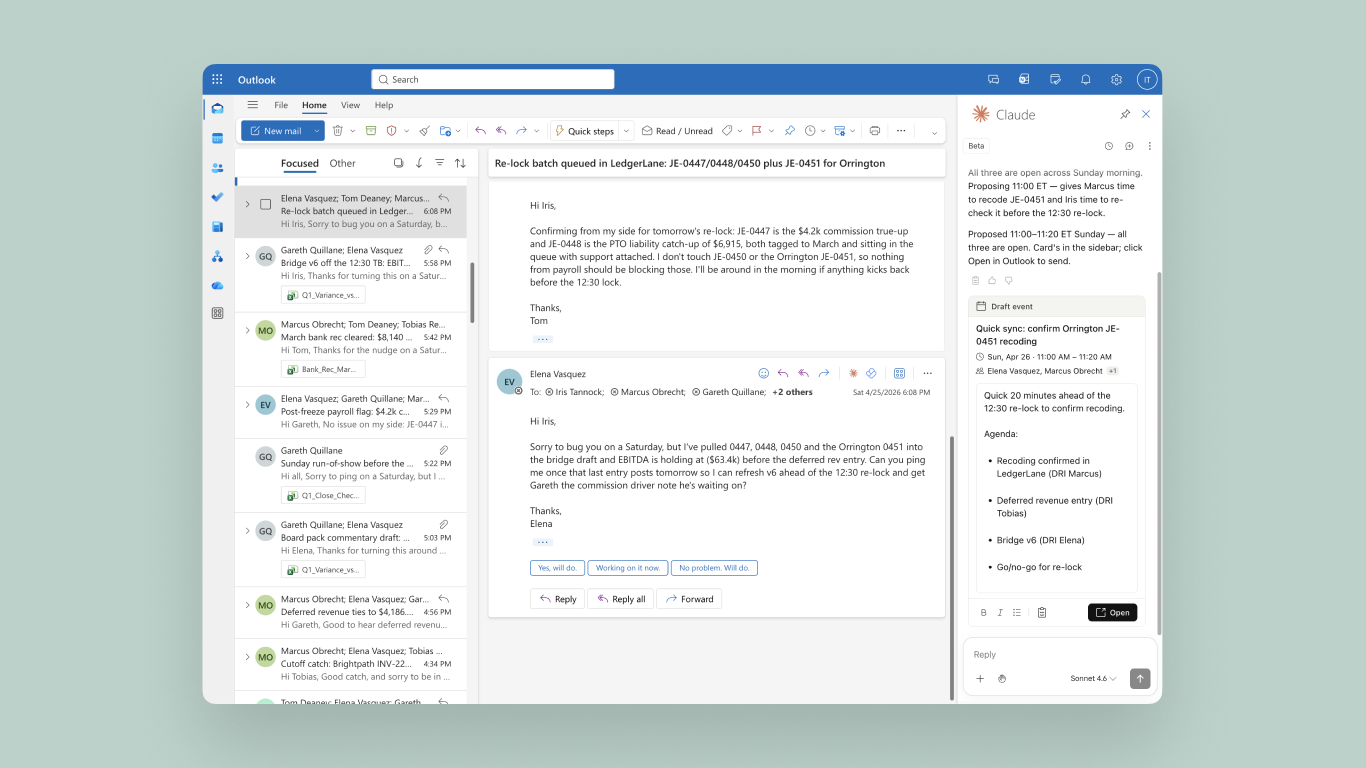Click the Reply button below the message
The width and height of the screenshot is (1366, 768).
coord(557,599)
